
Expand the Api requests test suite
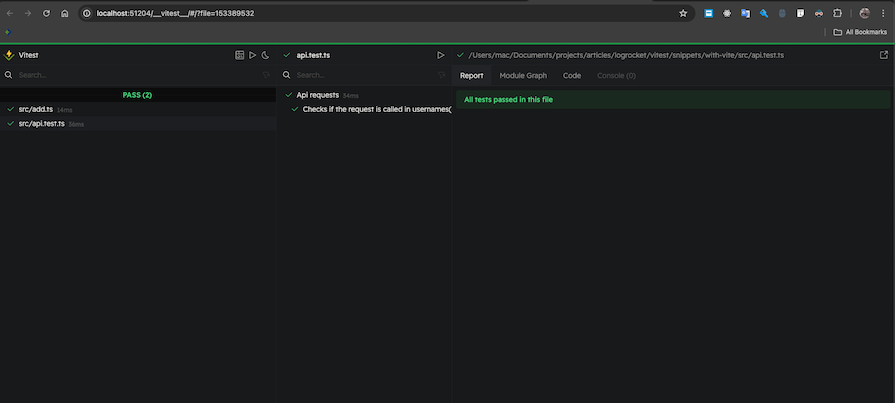(x=317, y=95)
